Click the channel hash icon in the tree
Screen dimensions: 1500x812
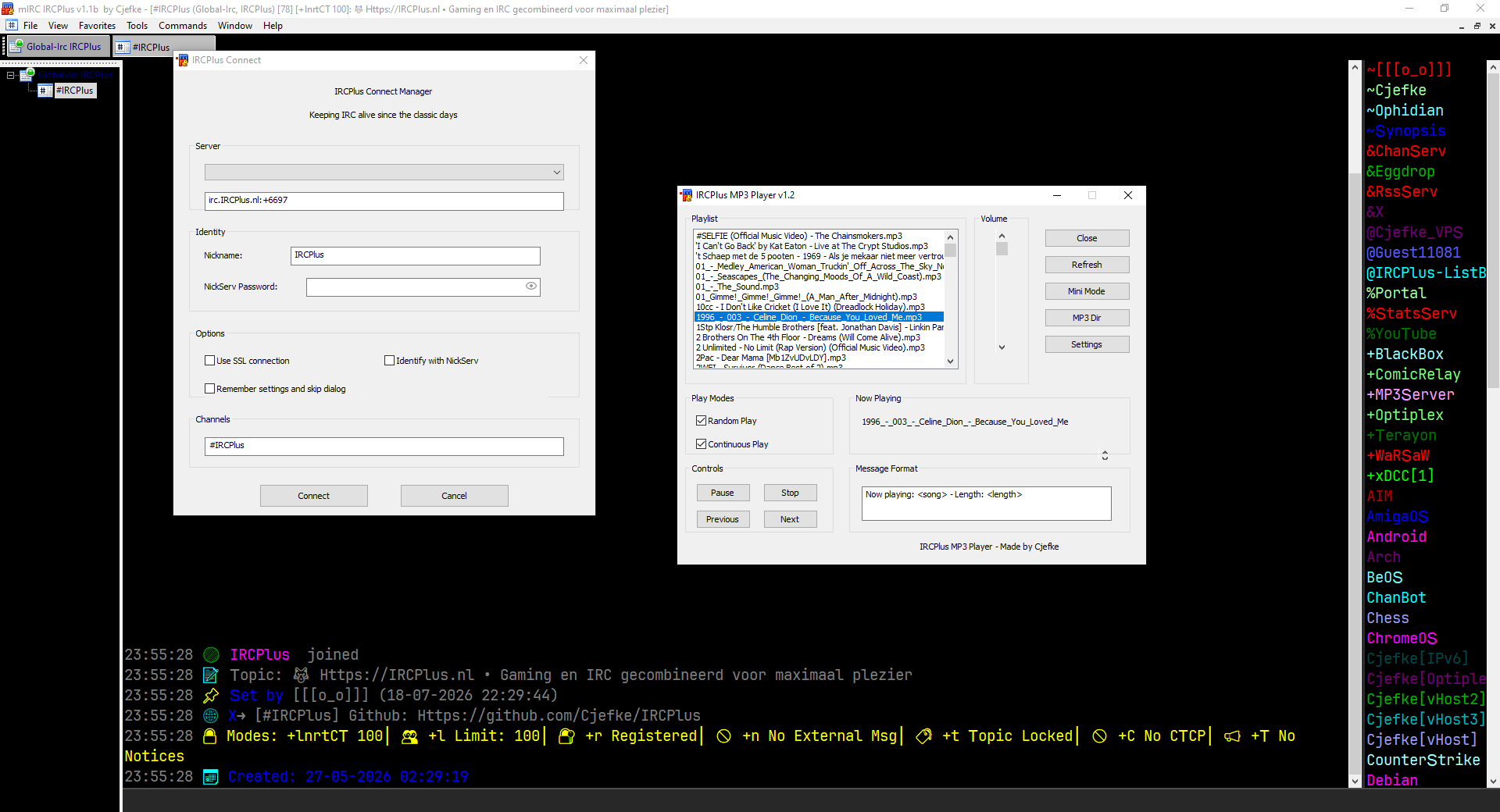point(45,91)
